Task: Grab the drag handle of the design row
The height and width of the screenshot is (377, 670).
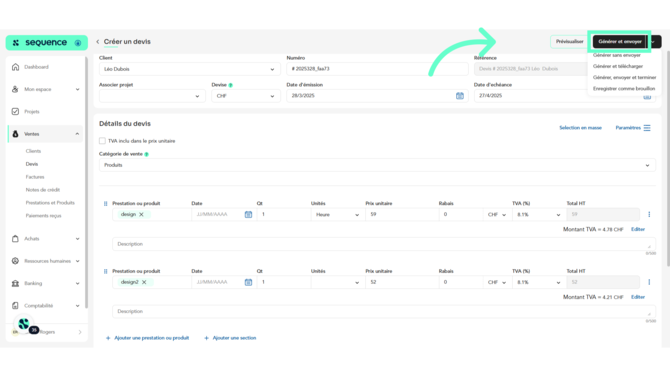Action: coord(106,203)
